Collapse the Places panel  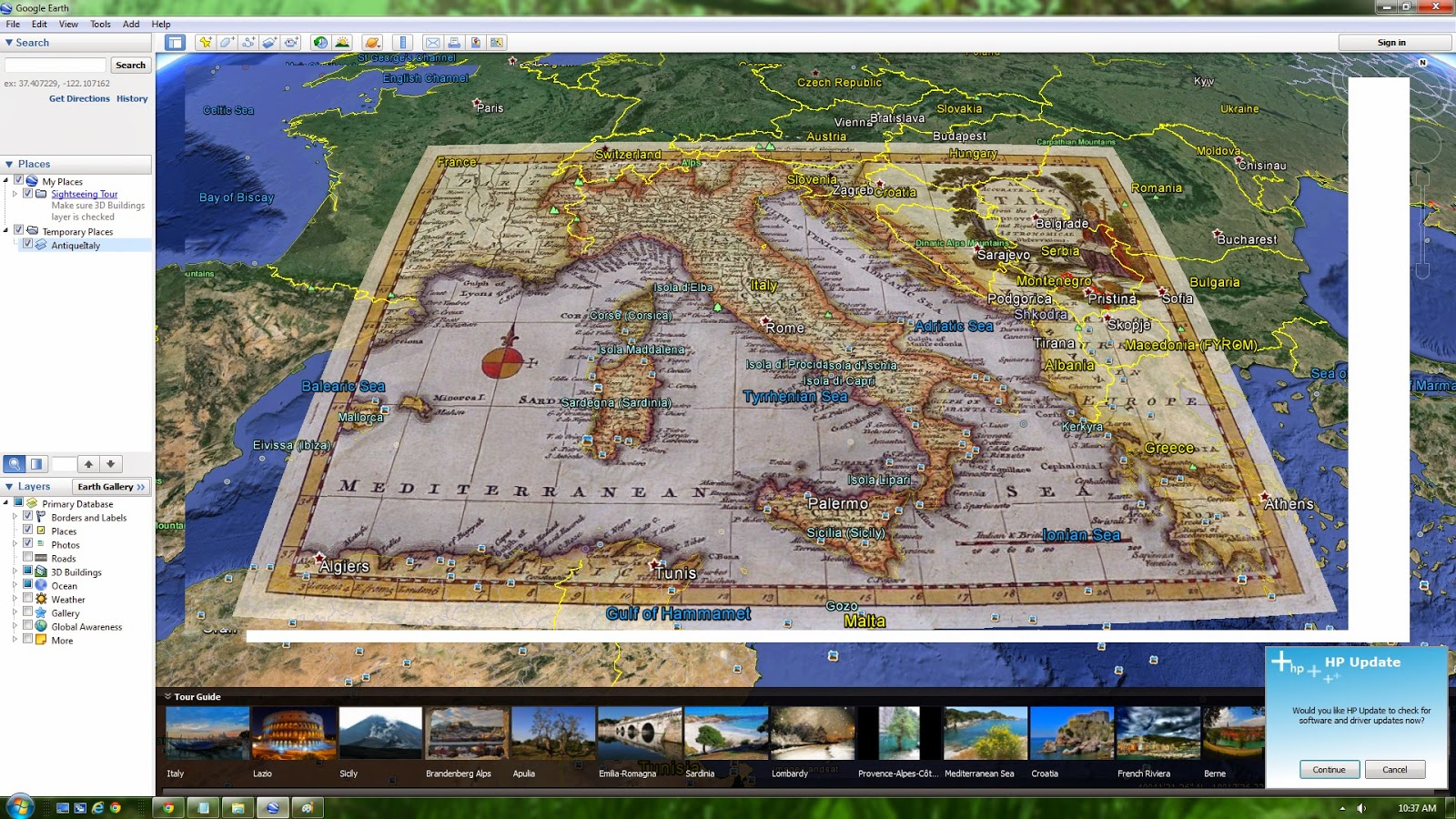click(x=10, y=164)
